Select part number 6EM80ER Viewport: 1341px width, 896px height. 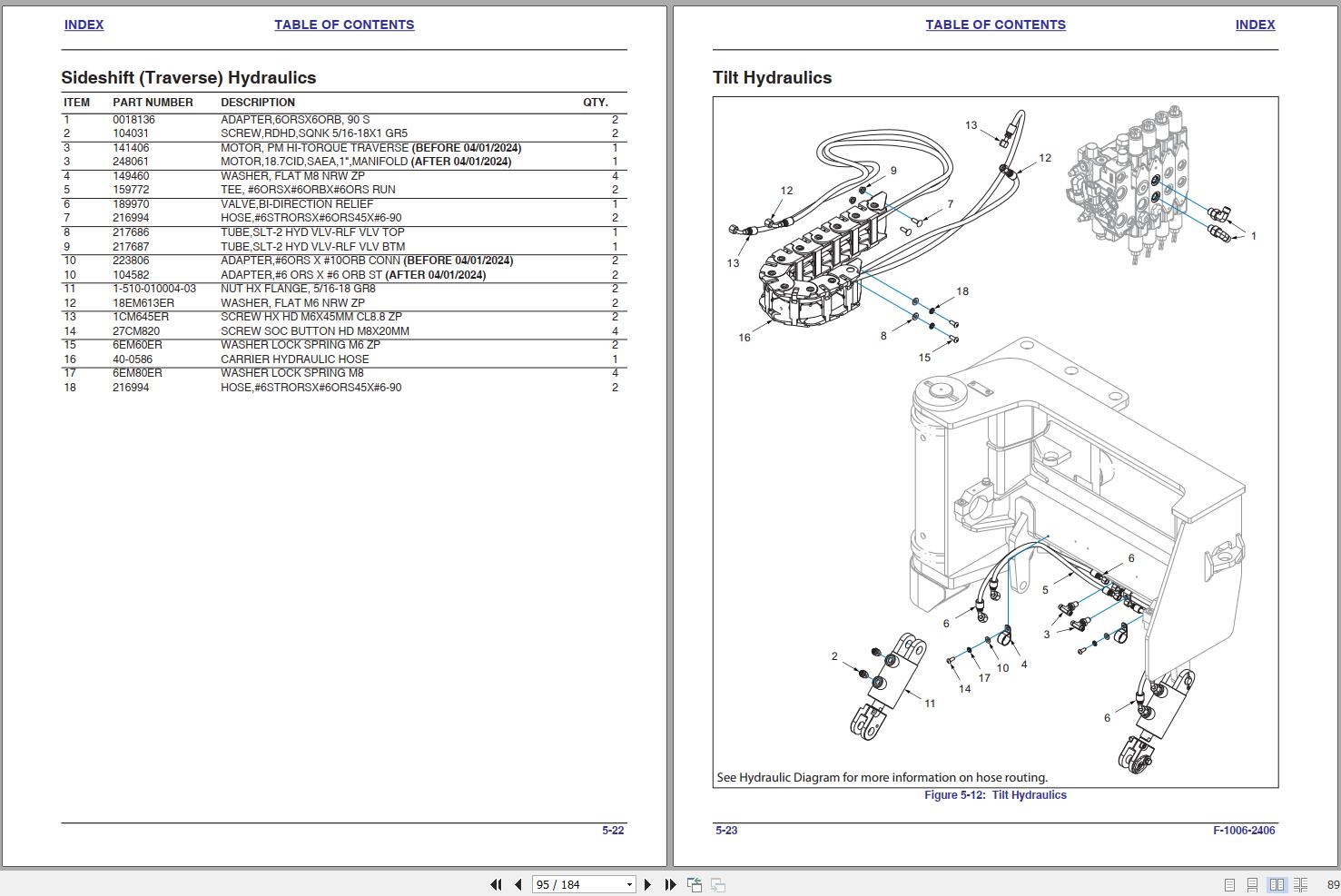137,373
